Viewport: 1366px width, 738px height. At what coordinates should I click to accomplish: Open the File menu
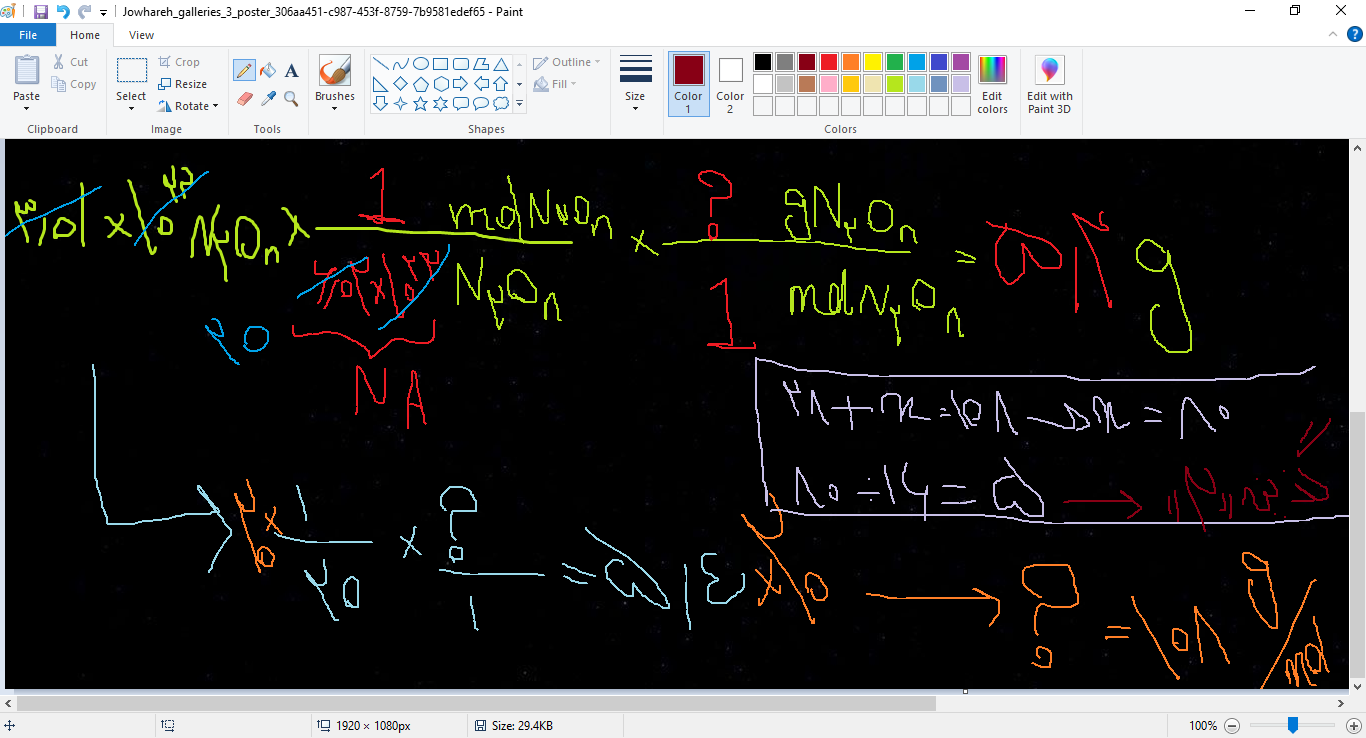(x=28, y=35)
